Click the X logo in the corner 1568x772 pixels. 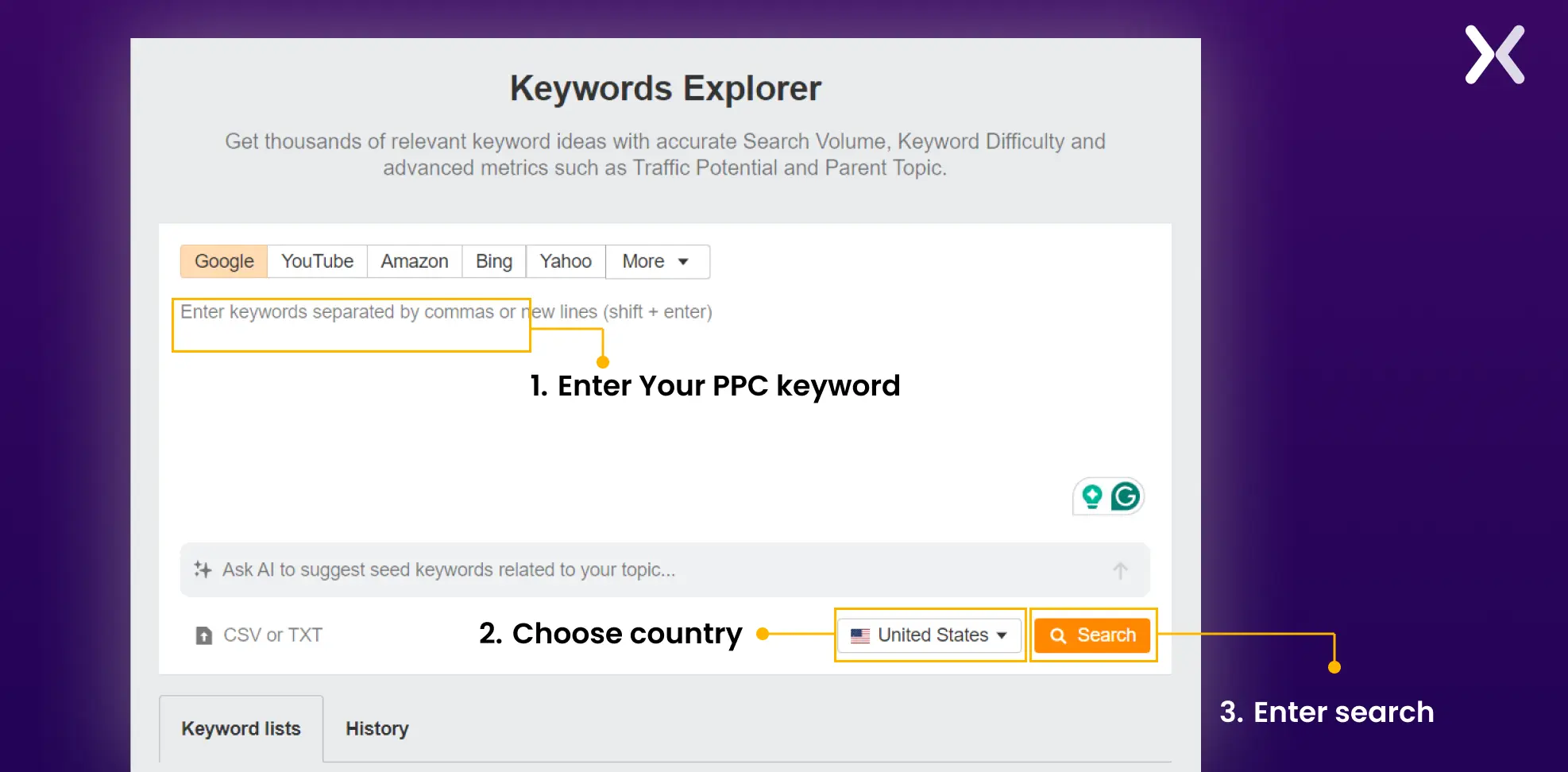click(x=1495, y=55)
